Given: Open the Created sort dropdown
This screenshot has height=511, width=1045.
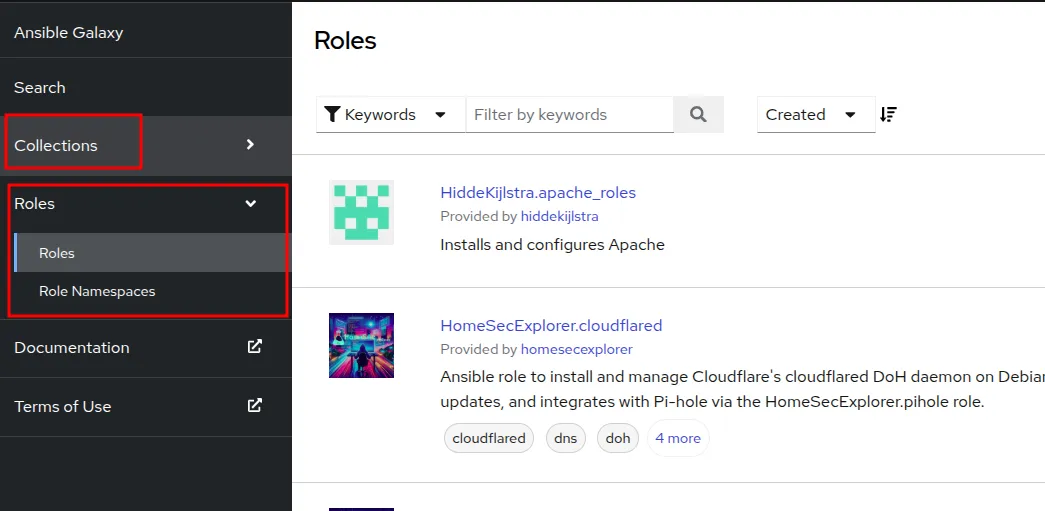Looking at the screenshot, I should click(x=816, y=115).
